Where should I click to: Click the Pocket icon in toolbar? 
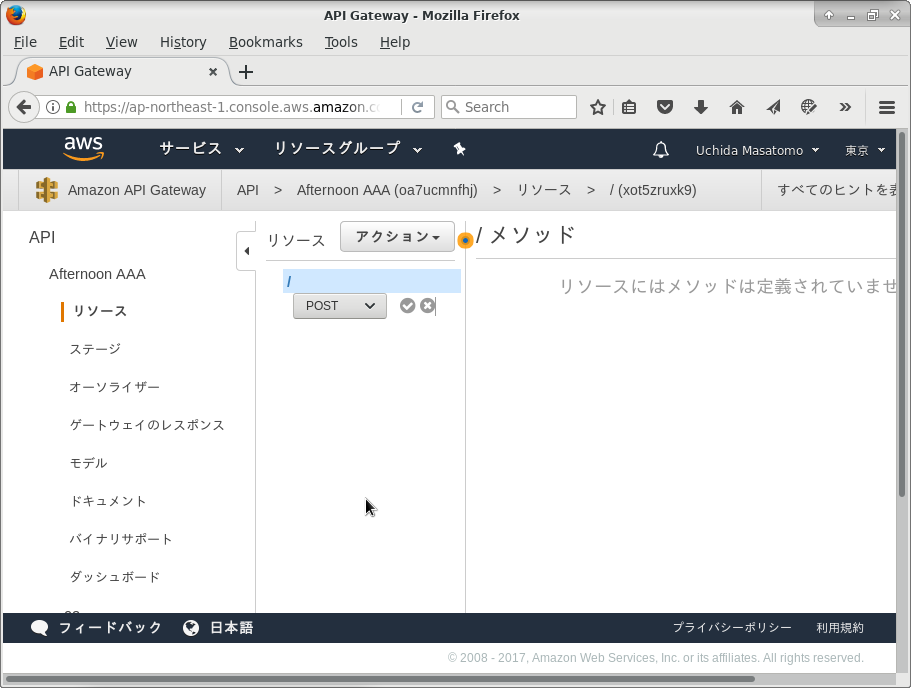665,107
